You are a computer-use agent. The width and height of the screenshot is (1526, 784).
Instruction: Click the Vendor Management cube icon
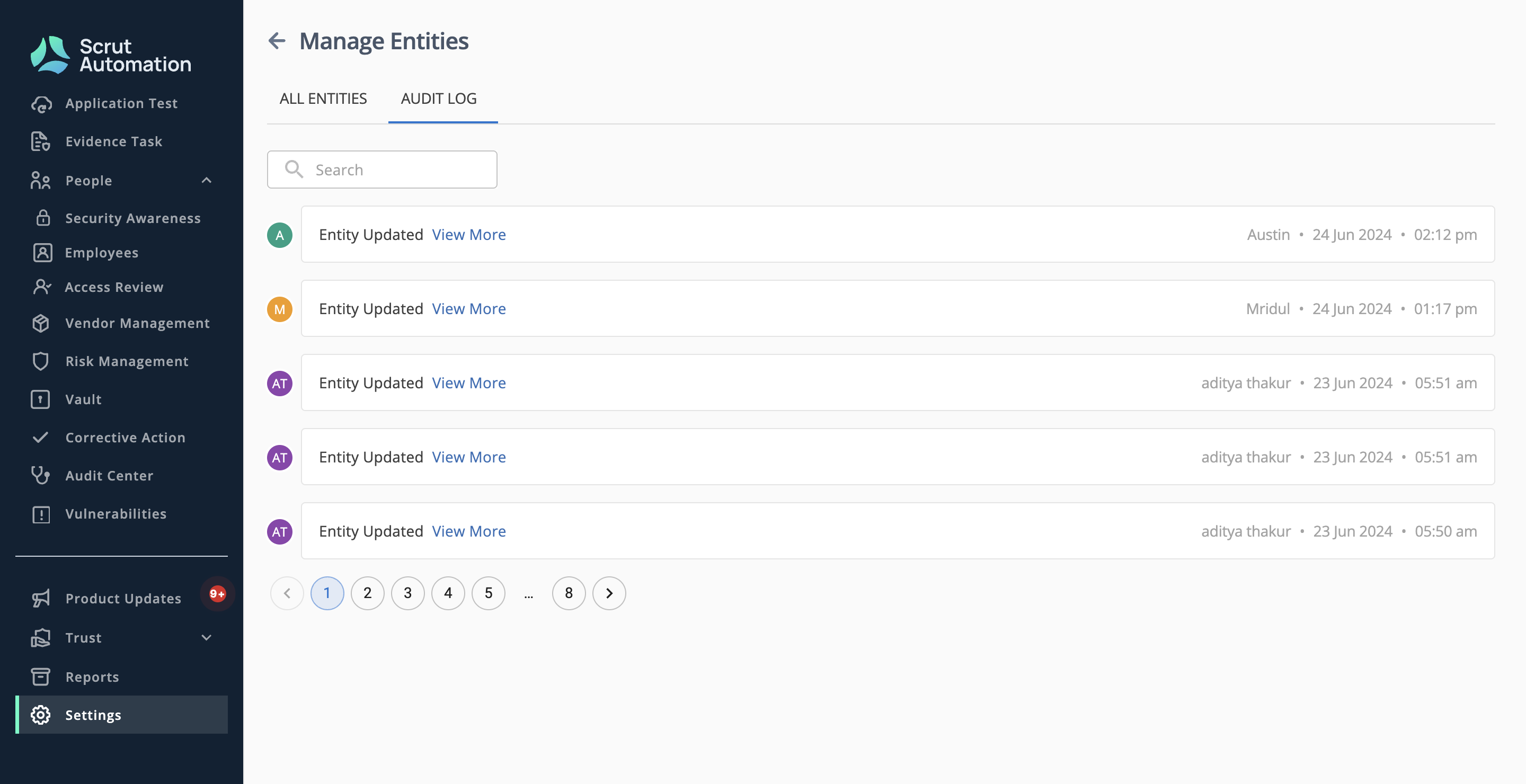[x=41, y=323]
